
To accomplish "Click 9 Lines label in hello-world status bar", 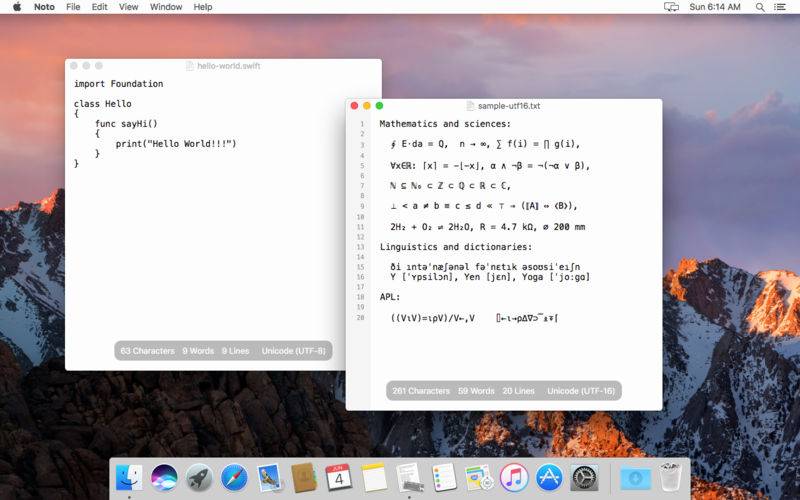I will (x=235, y=351).
